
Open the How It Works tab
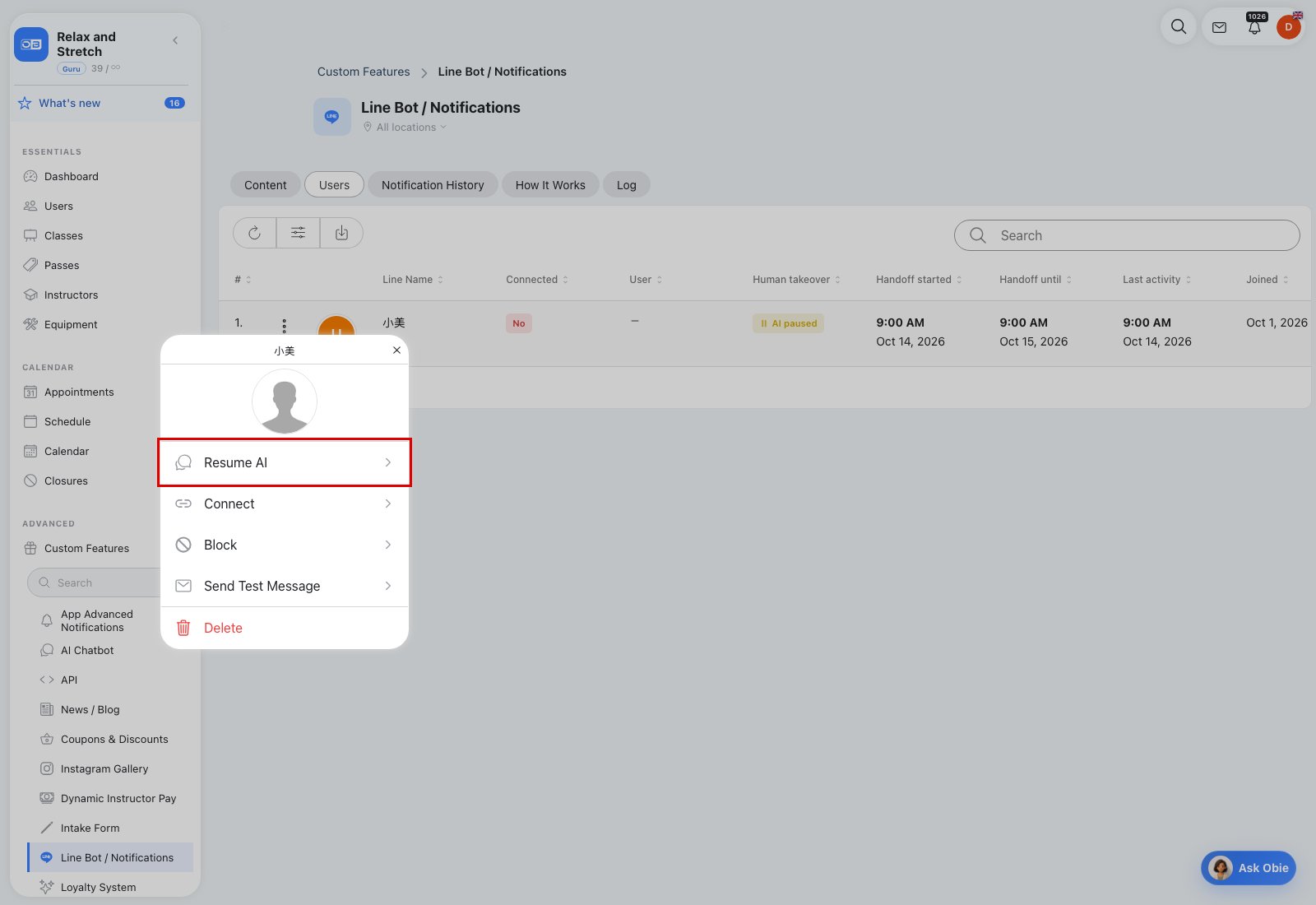(x=550, y=185)
